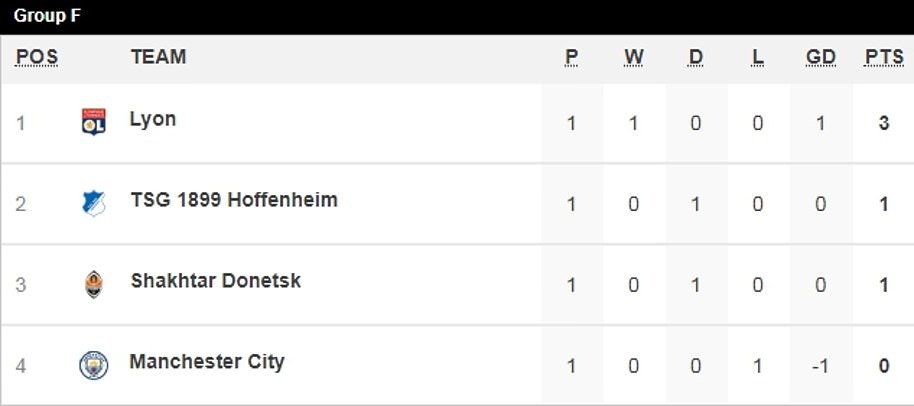Click the Lyon club crest icon
Image resolution: width=914 pixels, height=406 pixels.
[93, 122]
